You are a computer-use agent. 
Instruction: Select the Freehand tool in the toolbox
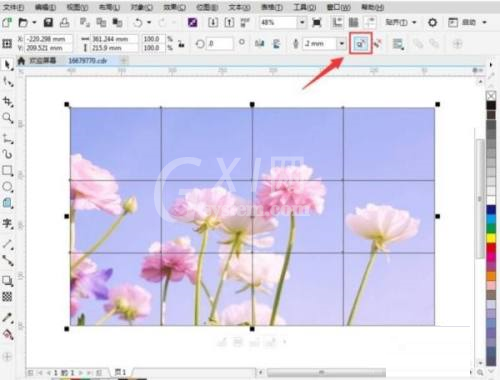click(7, 139)
